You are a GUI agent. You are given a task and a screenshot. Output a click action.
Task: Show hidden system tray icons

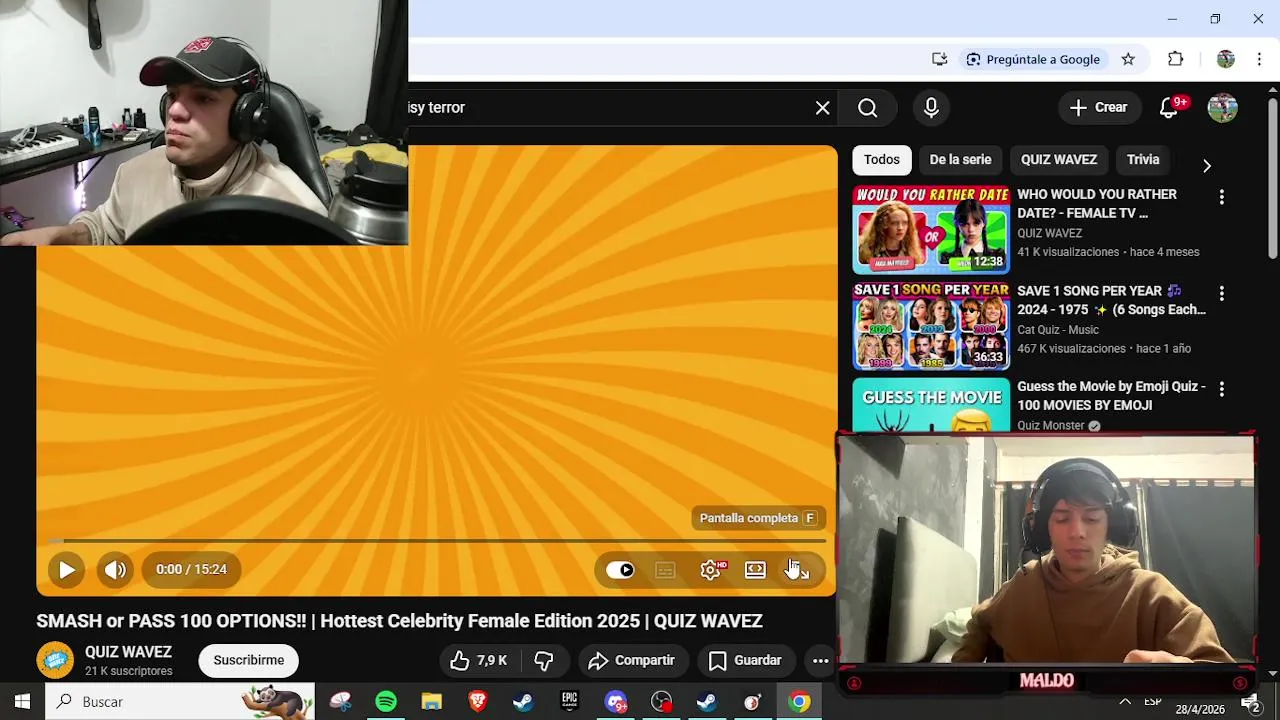tap(1125, 702)
